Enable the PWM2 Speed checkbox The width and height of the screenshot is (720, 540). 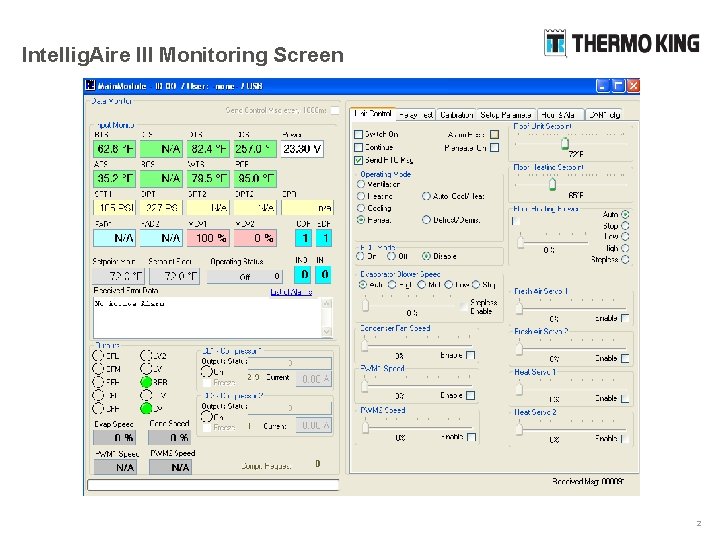click(471, 437)
